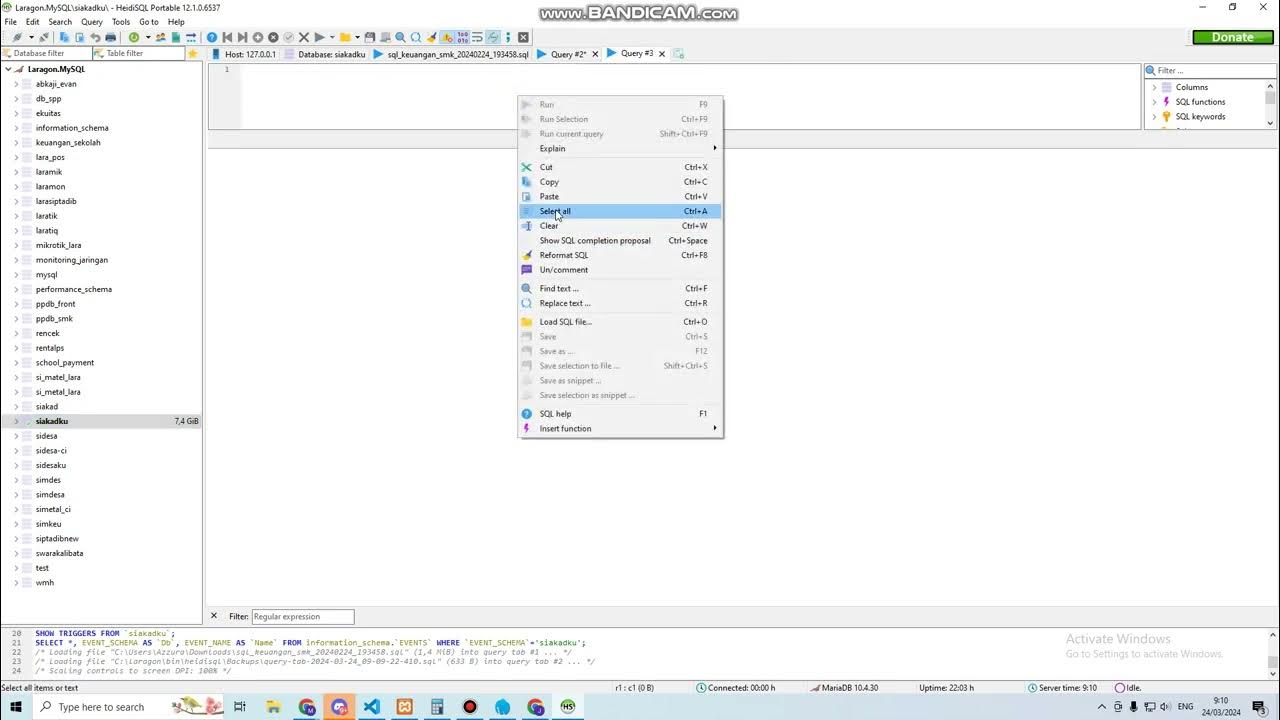Choose Un/comment in the context menu

[620, 270]
